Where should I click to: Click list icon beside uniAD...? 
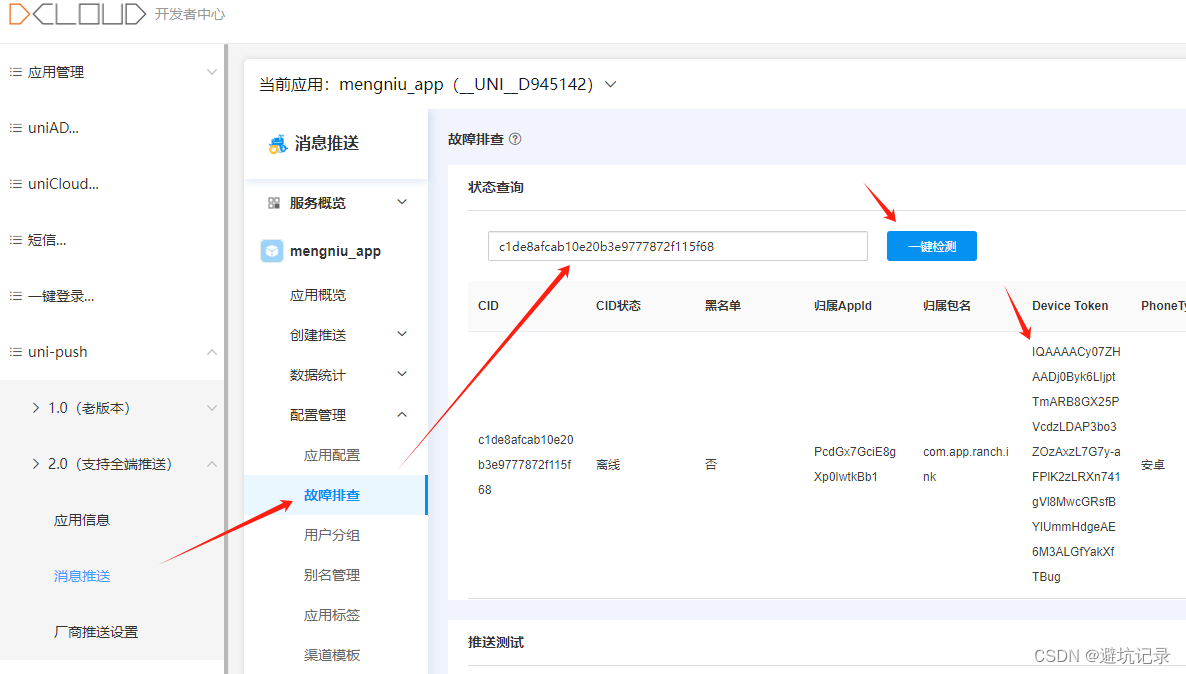coord(15,128)
